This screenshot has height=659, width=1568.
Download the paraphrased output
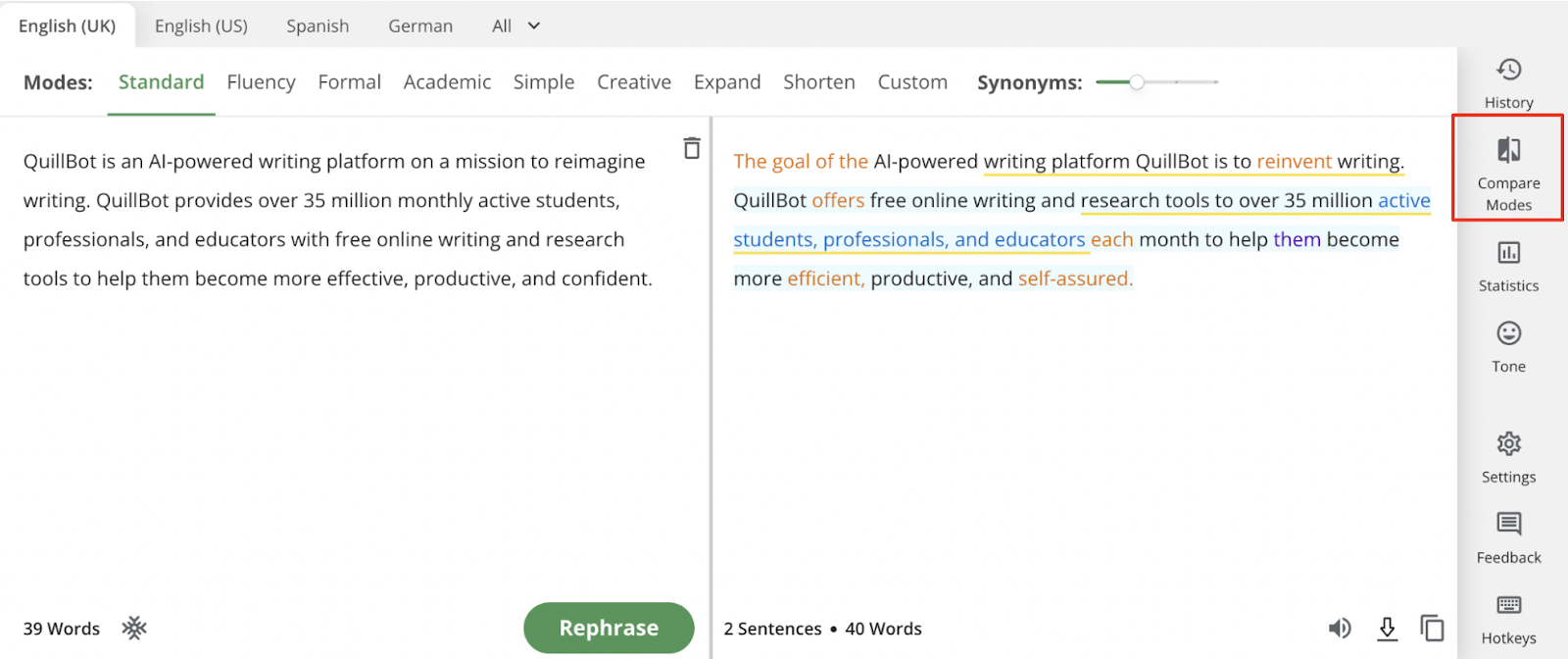1387,628
